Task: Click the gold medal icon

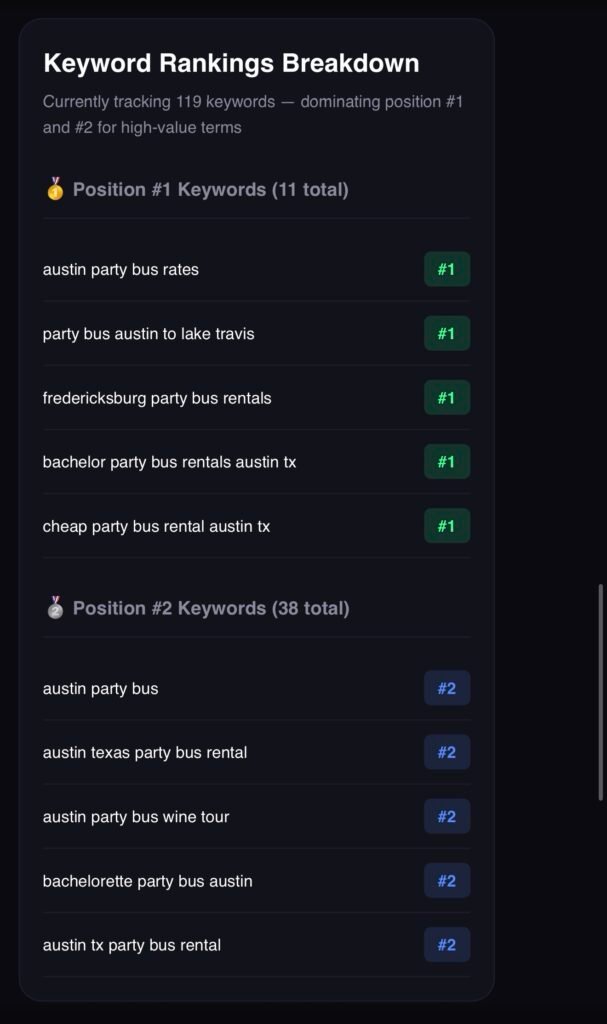Action: [x=55, y=189]
